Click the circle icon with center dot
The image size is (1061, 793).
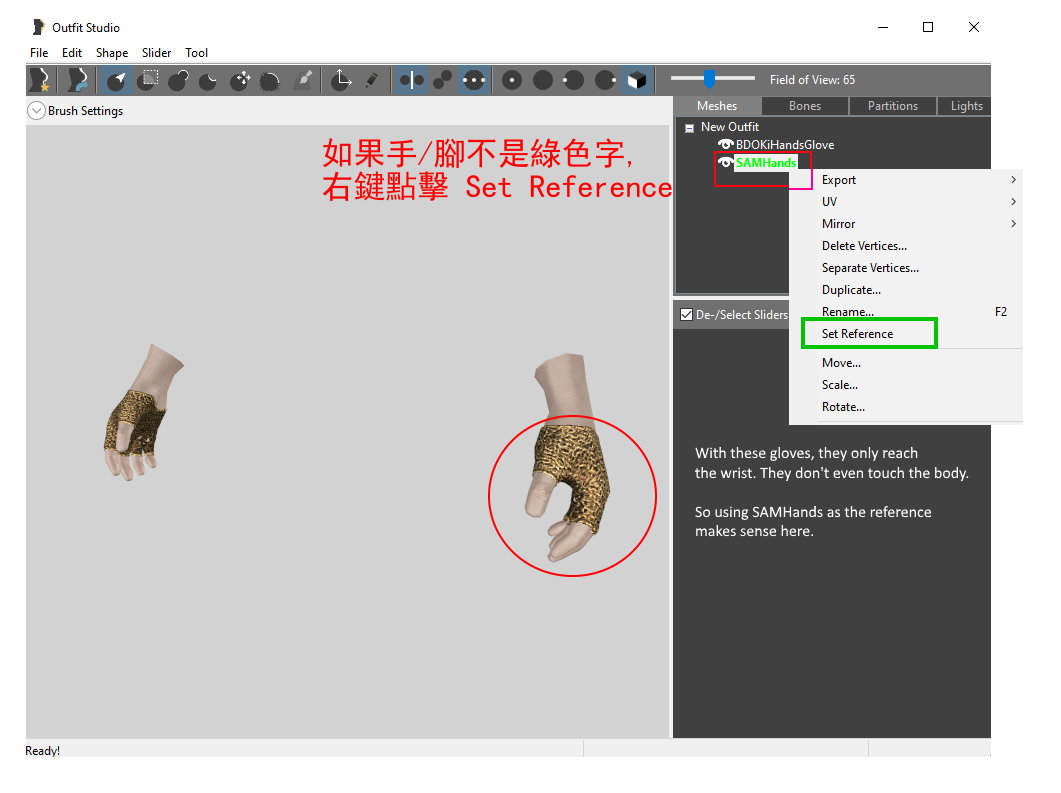pyautogui.click(x=512, y=81)
